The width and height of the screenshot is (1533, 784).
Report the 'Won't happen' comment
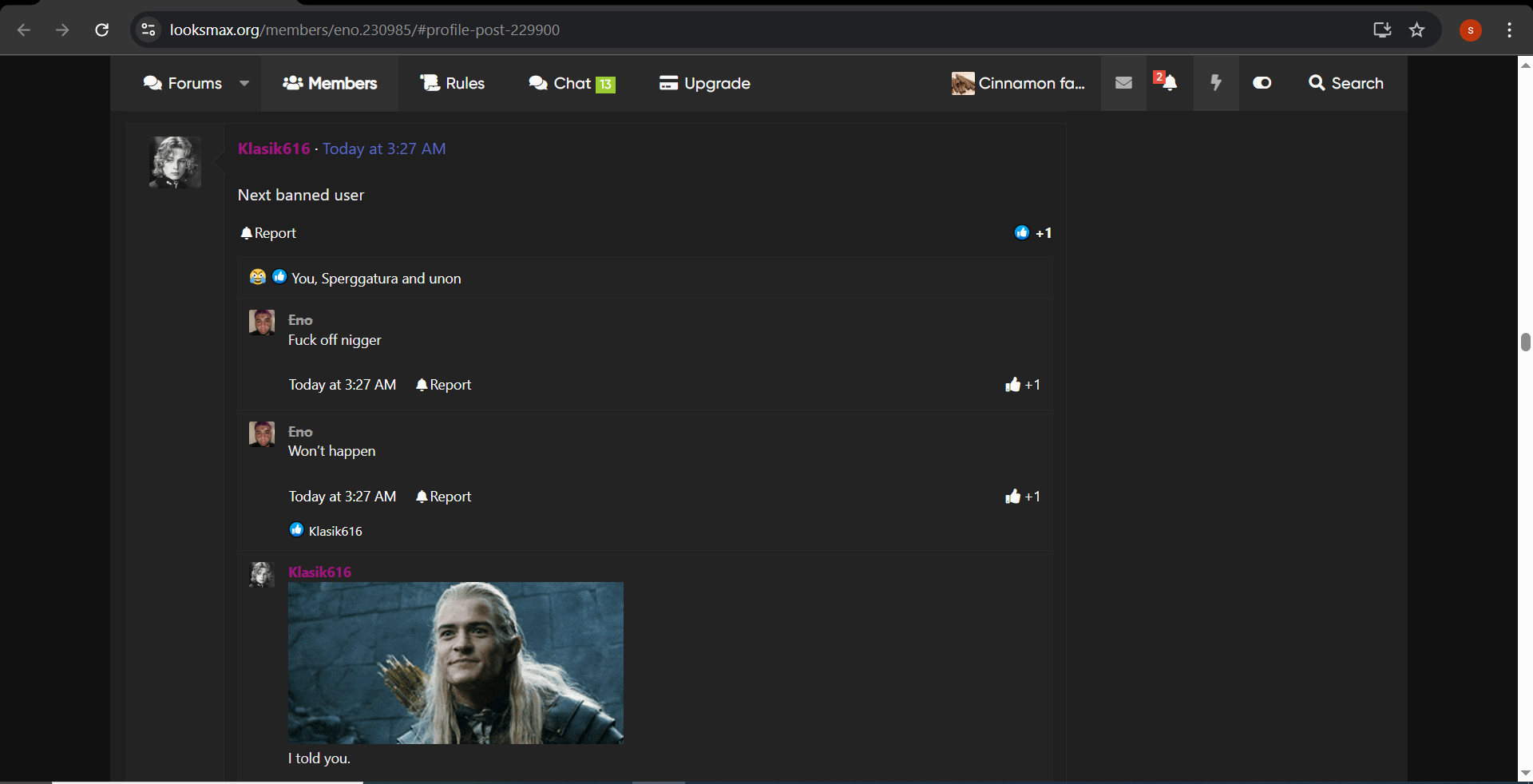(x=442, y=496)
